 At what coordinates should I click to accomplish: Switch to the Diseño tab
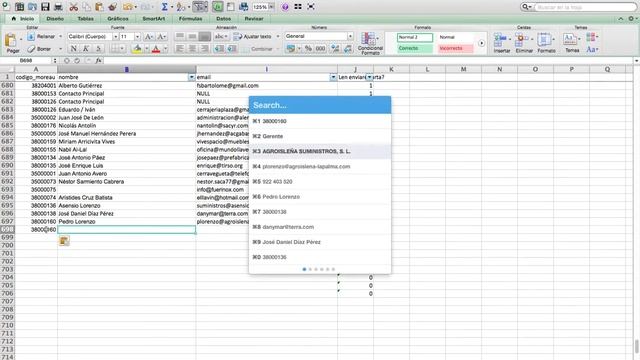tap(55, 19)
